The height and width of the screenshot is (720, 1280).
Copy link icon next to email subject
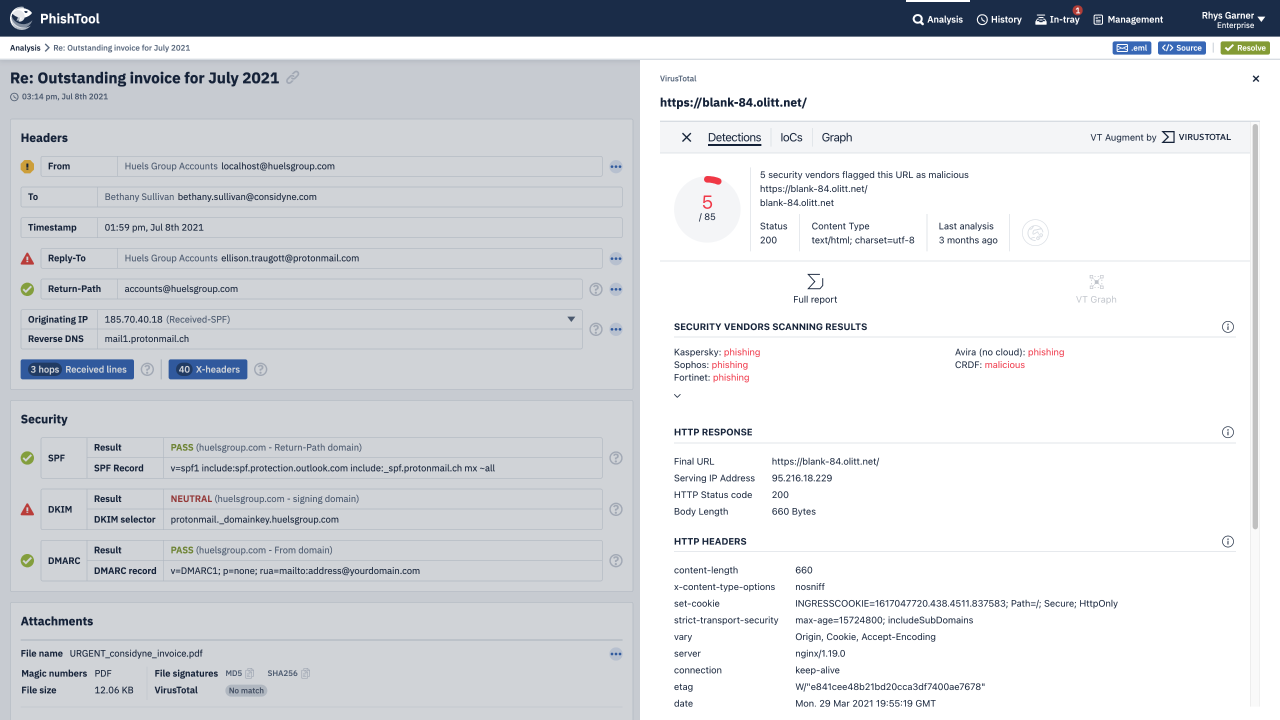(292, 77)
